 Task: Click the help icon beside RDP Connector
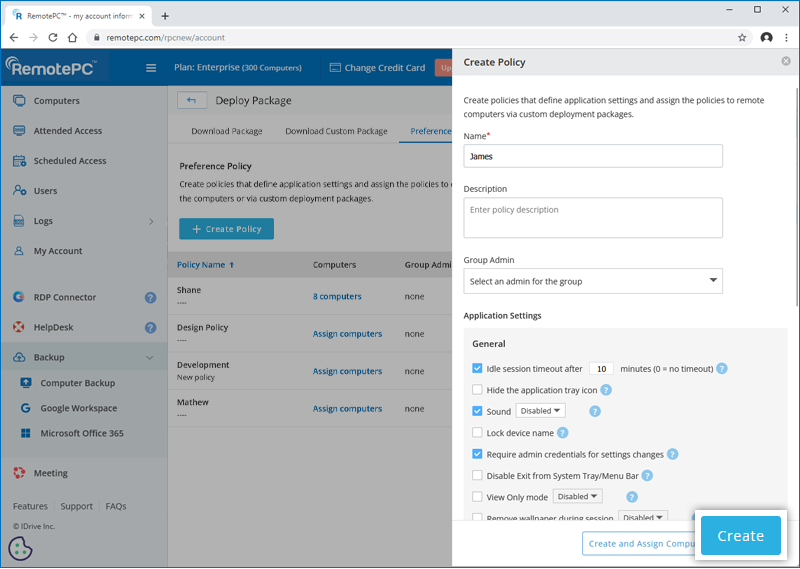pyautogui.click(x=150, y=297)
